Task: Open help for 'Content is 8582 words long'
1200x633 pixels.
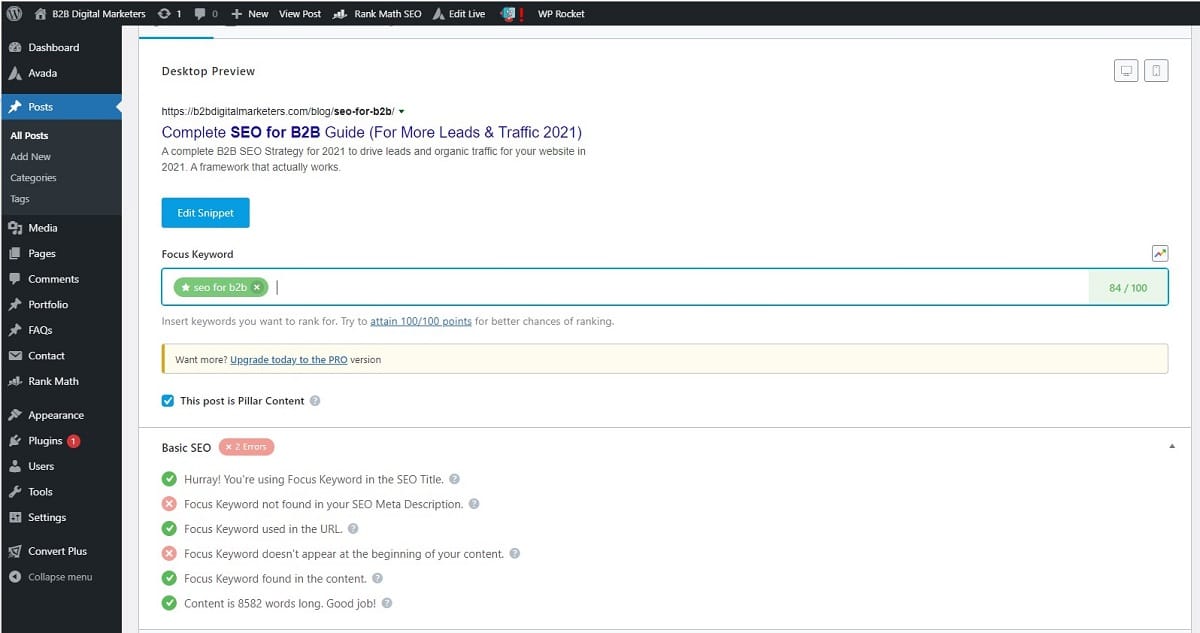Action: (x=387, y=604)
